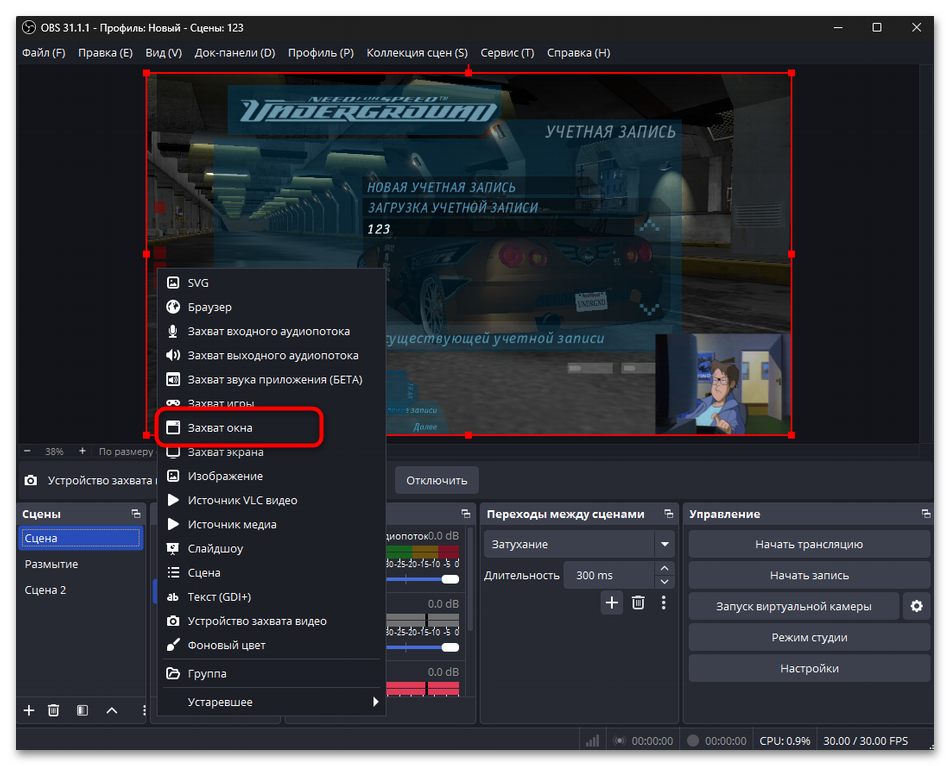Viewport: 950px width, 766px height.
Task: Add a new scene transition
Action: pos(612,603)
